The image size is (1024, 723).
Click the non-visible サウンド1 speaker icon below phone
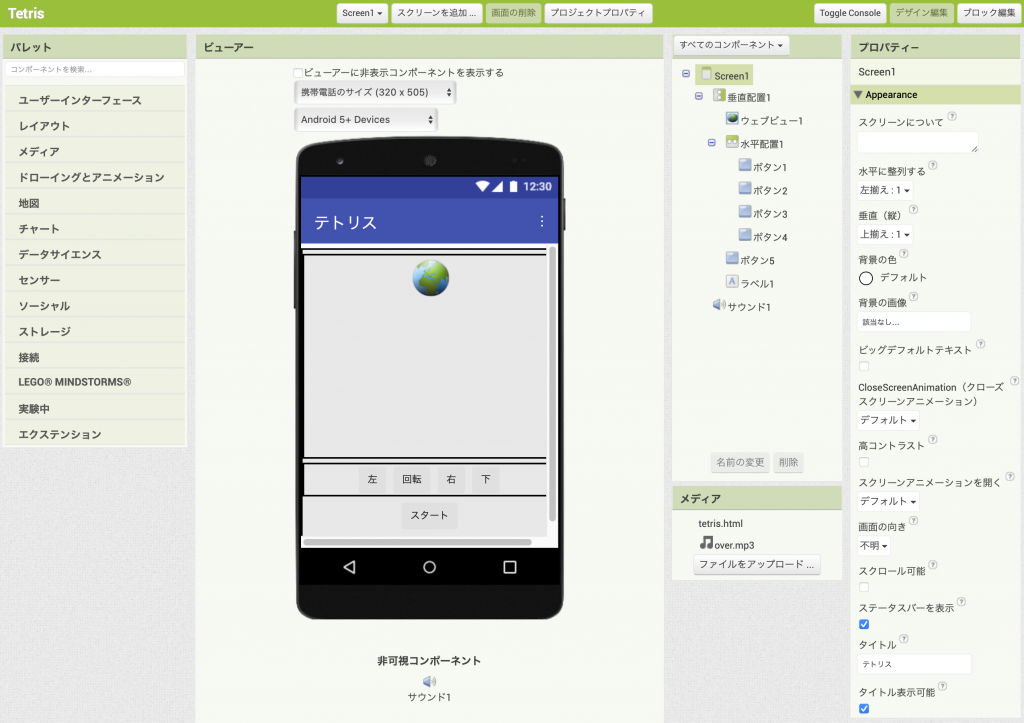429,681
